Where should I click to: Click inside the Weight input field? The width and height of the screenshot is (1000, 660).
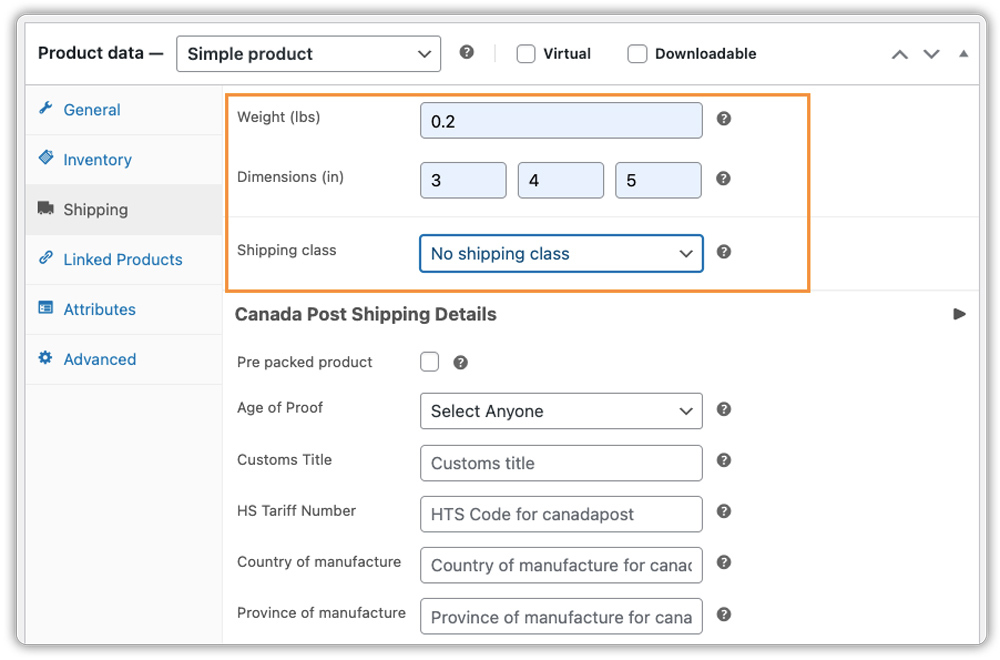click(x=560, y=119)
